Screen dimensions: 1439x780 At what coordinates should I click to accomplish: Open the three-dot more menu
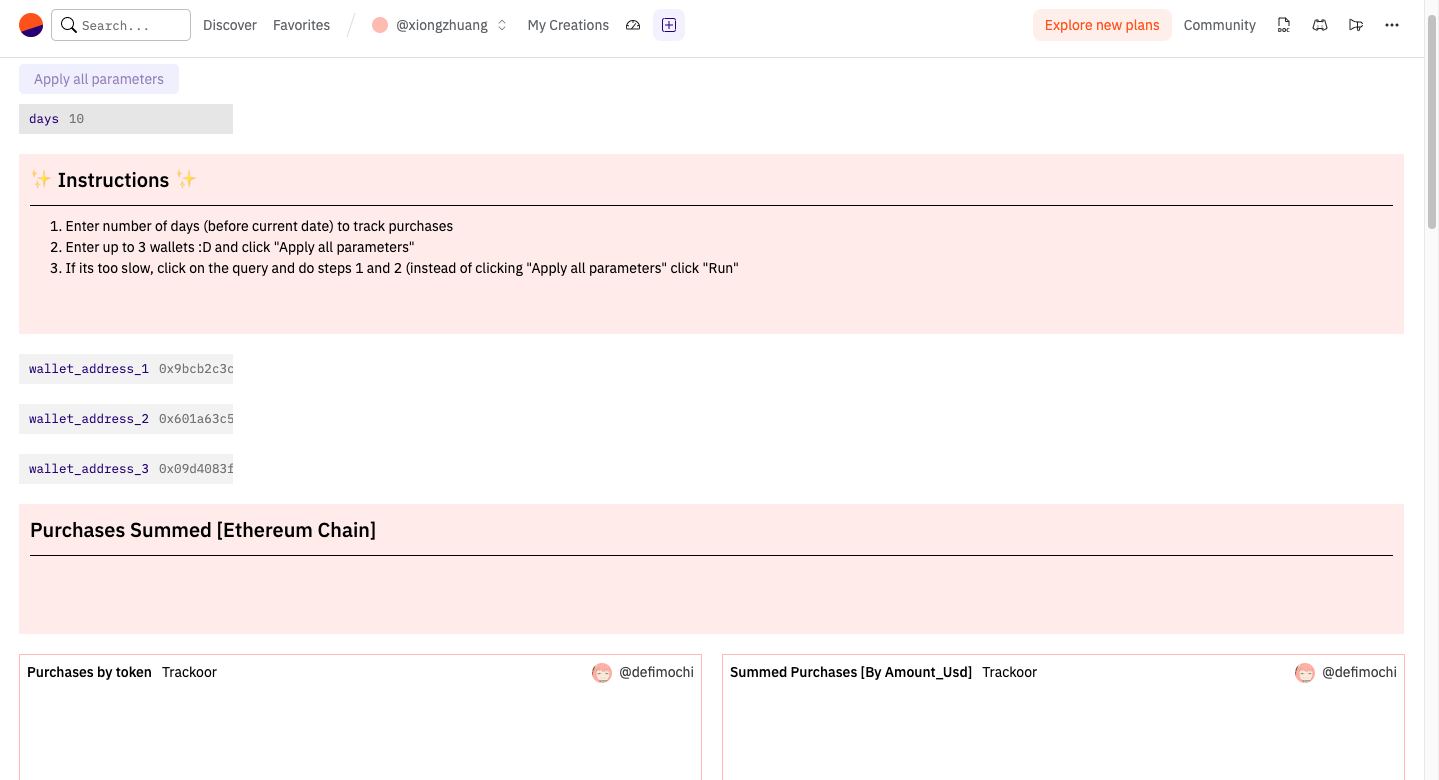[x=1392, y=25]
